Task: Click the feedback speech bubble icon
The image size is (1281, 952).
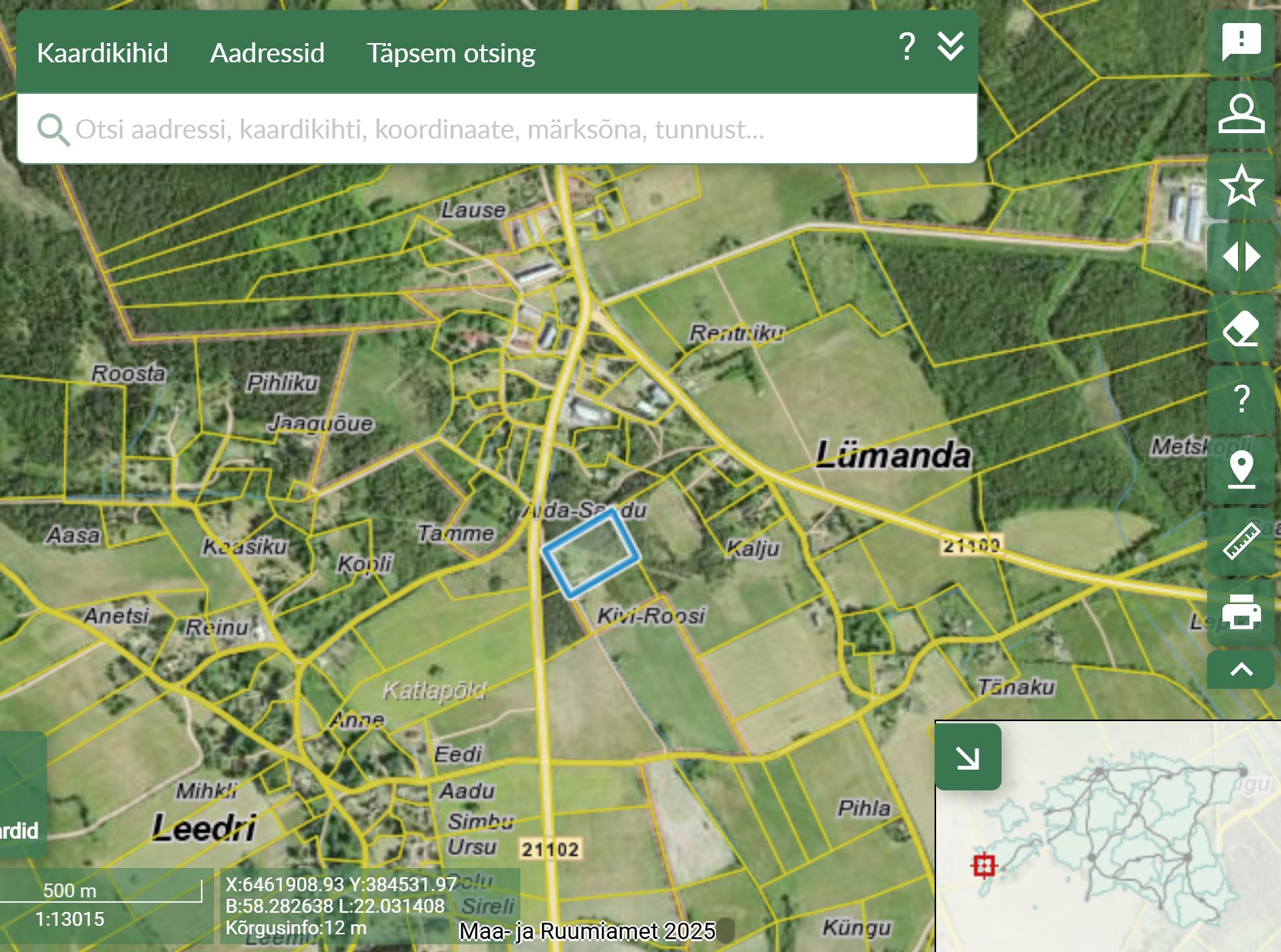Action: tap(1241, 42)
